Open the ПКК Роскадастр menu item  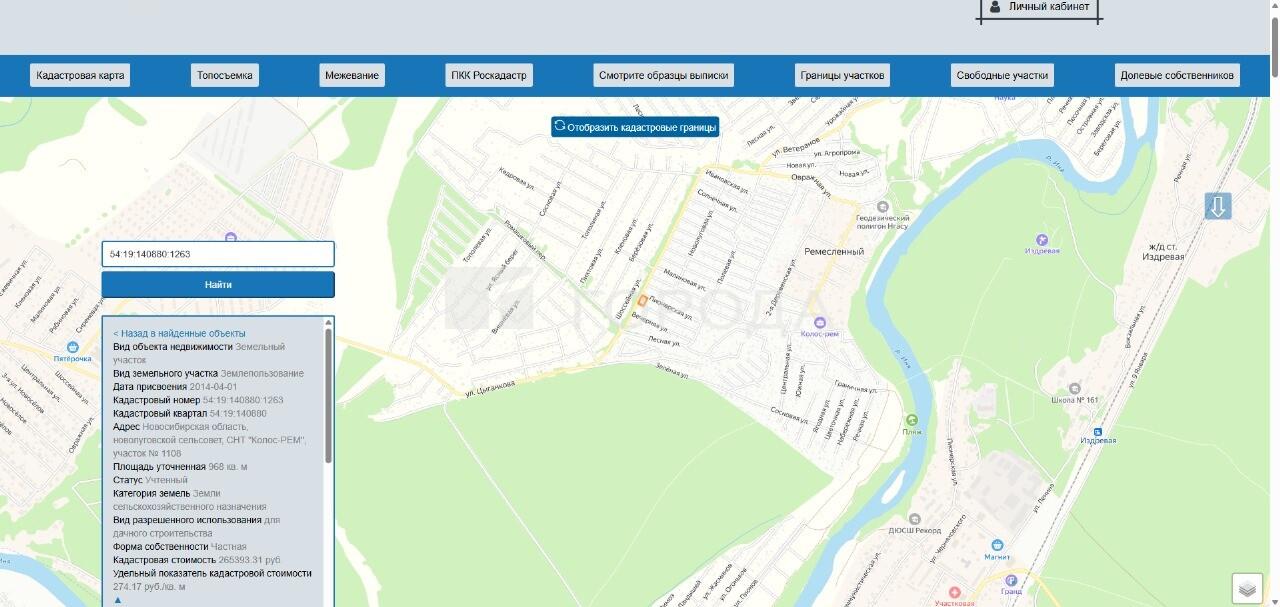(489, 75)
